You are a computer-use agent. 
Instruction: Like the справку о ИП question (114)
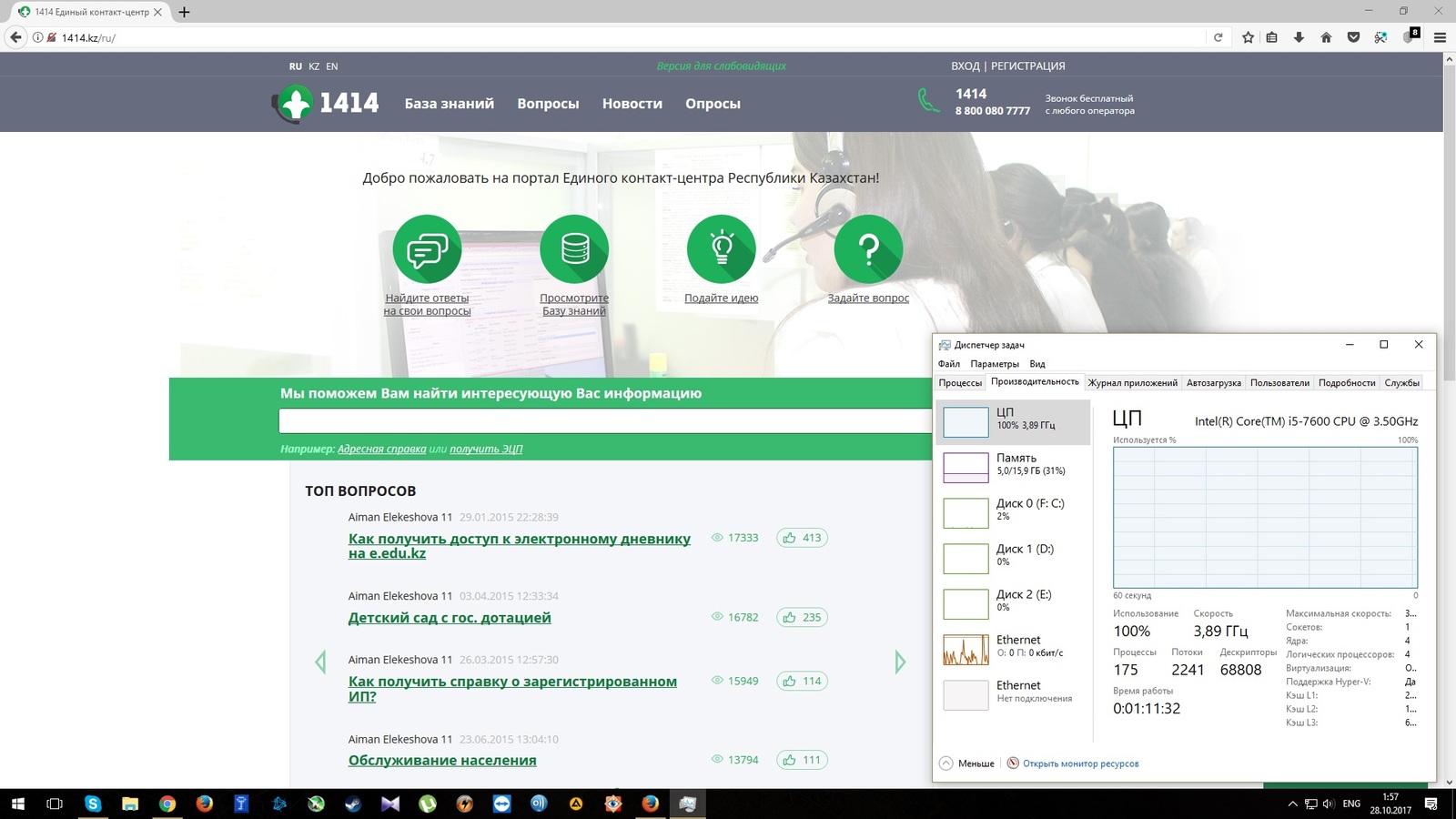(802, 681)
